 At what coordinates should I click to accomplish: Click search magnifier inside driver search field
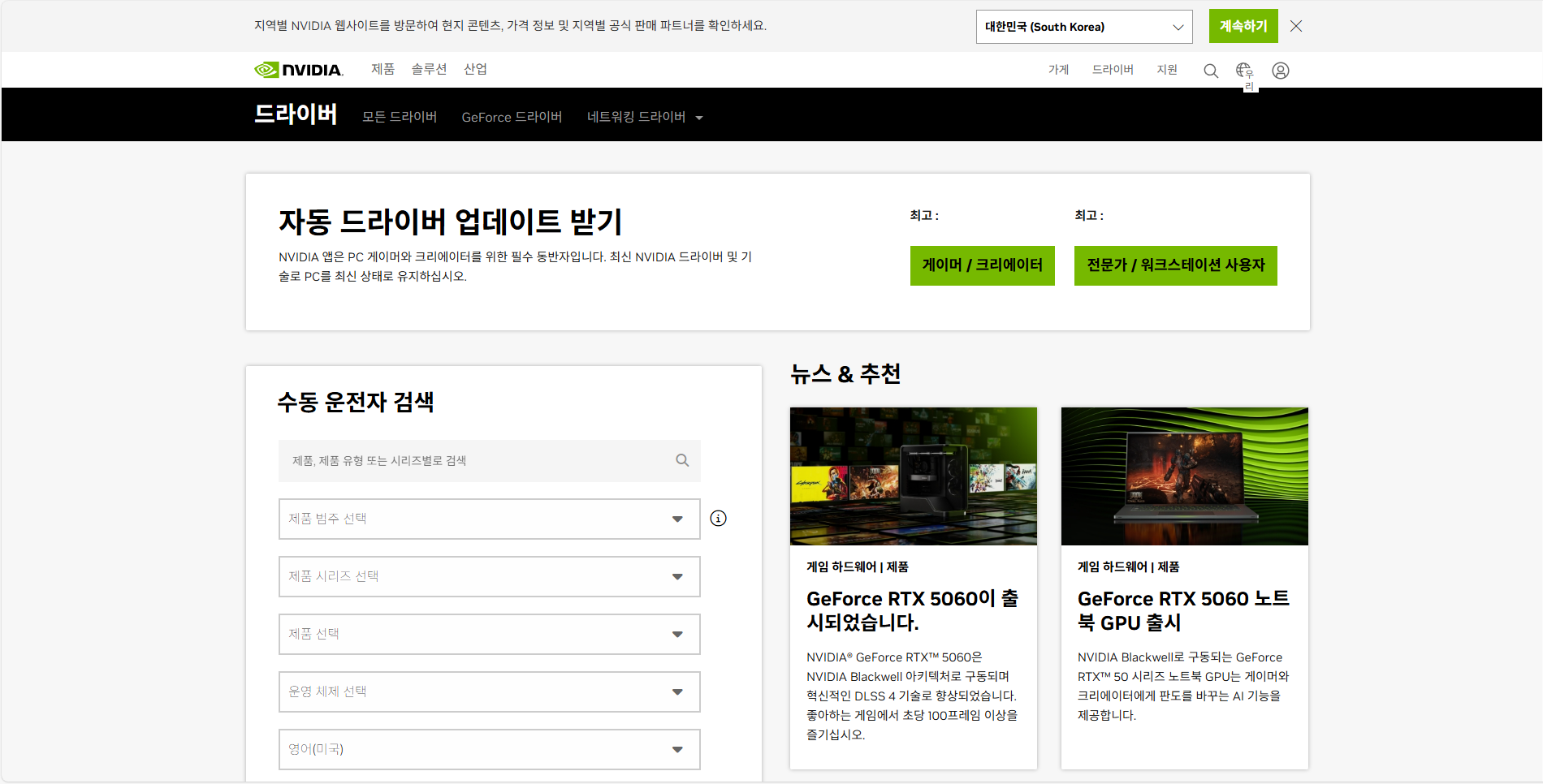coord(682,460)
